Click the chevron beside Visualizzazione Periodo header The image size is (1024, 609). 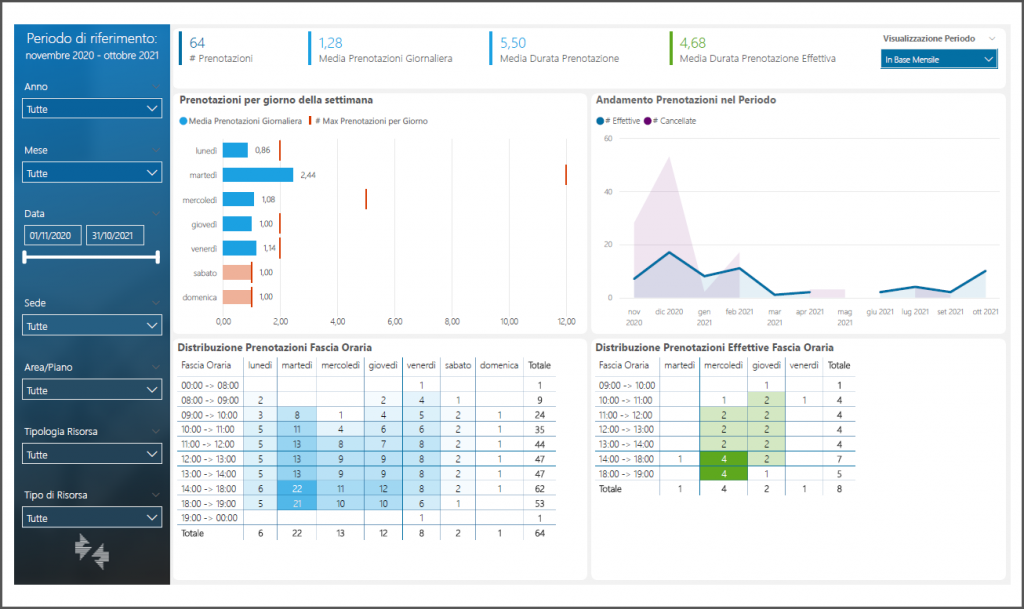[x=991, y=39]
